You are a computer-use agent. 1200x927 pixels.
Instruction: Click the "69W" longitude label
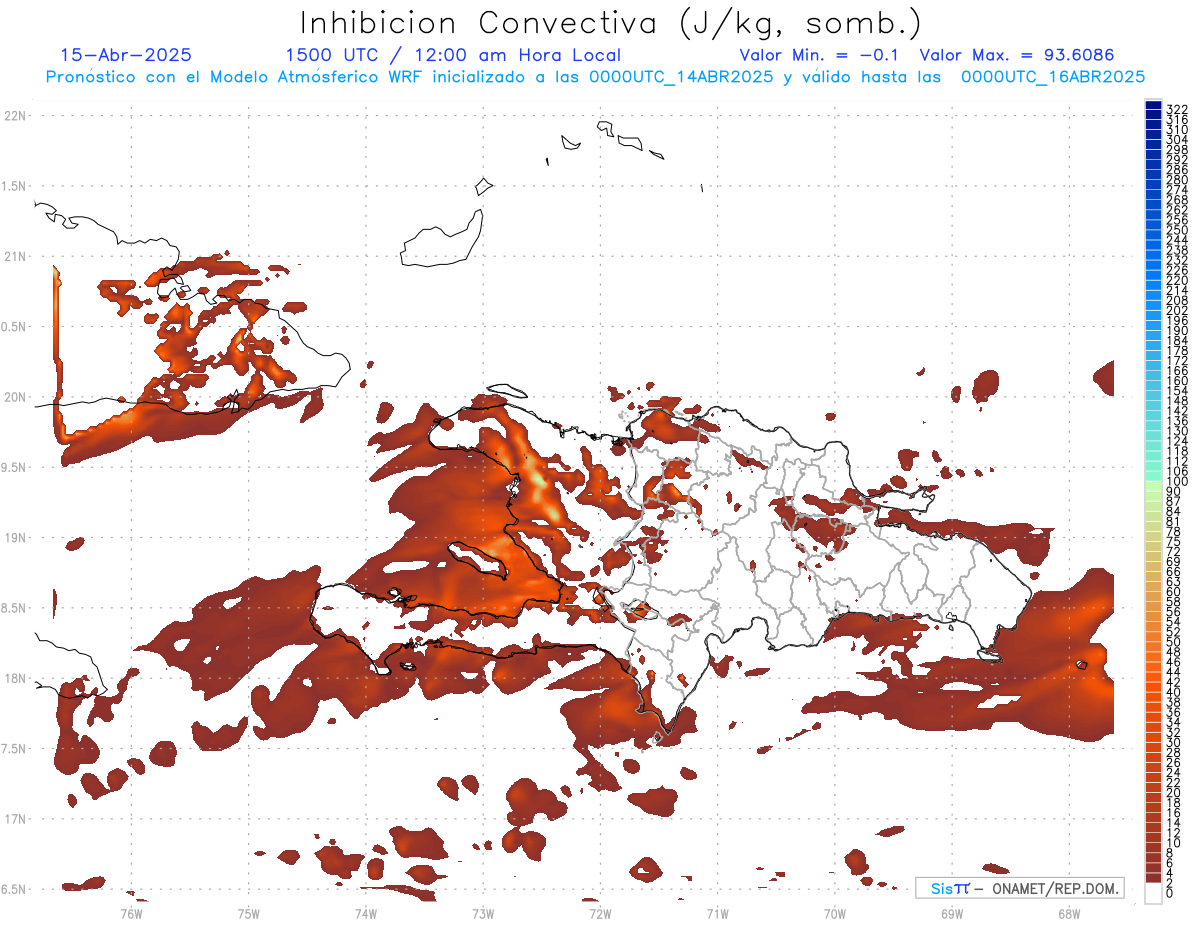point(951,912)
